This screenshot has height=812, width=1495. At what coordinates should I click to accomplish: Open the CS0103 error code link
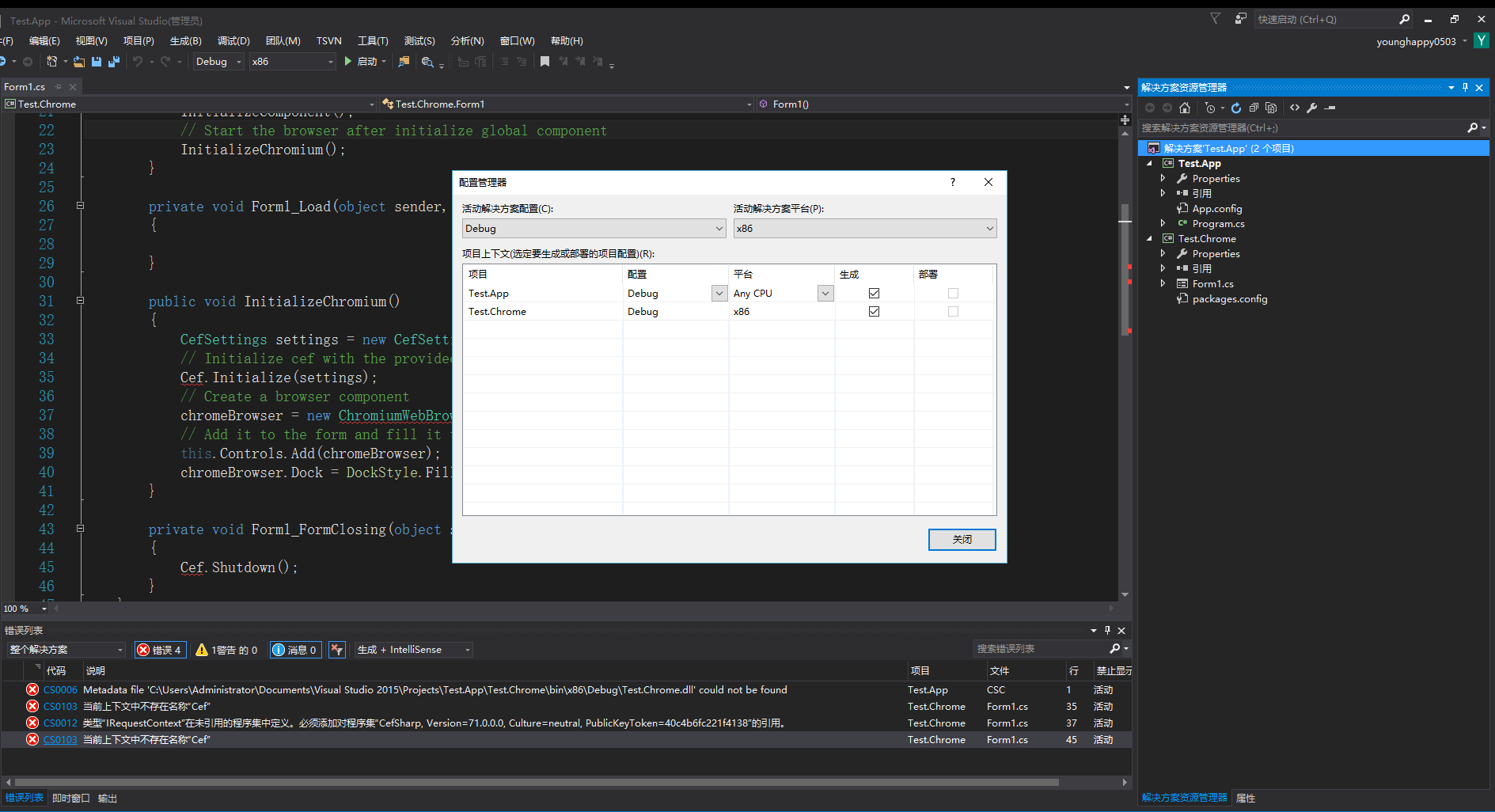point(59,739)
